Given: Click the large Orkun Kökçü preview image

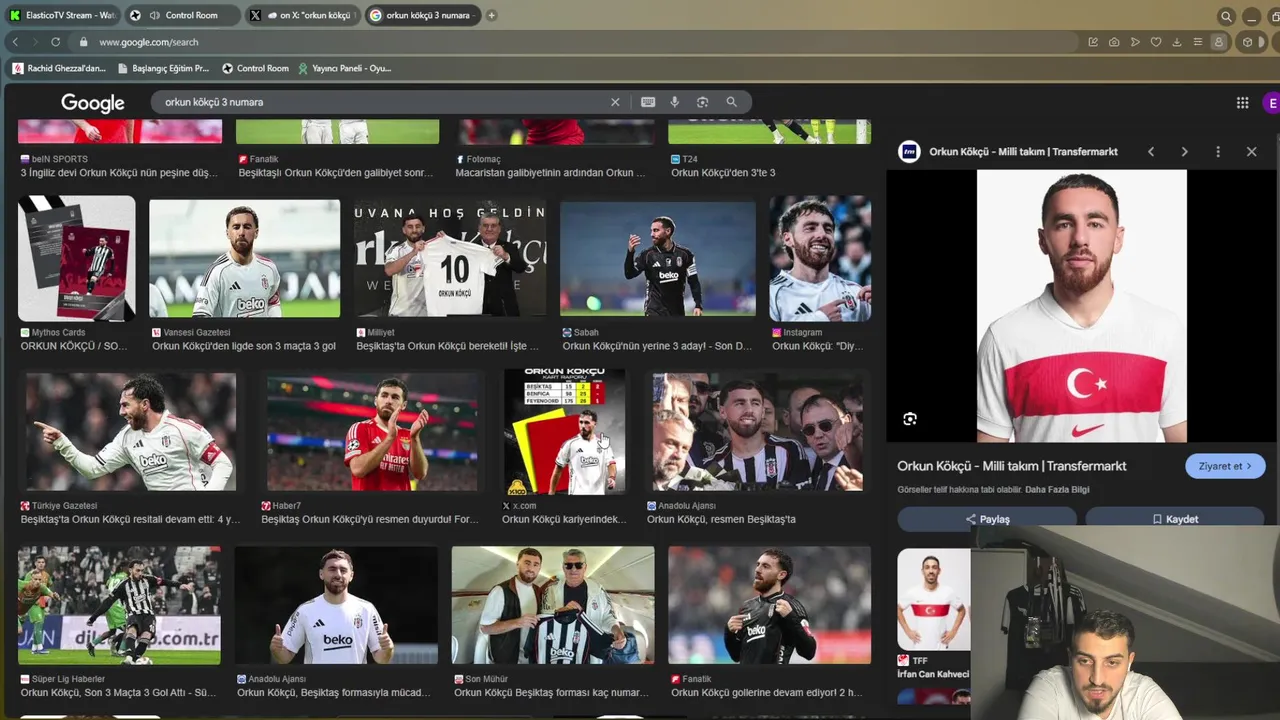Looking at the screenshot, I should 1082,306.
